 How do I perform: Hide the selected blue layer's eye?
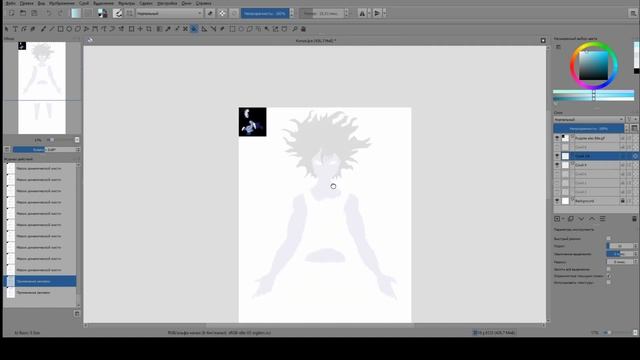click(557, 156)
